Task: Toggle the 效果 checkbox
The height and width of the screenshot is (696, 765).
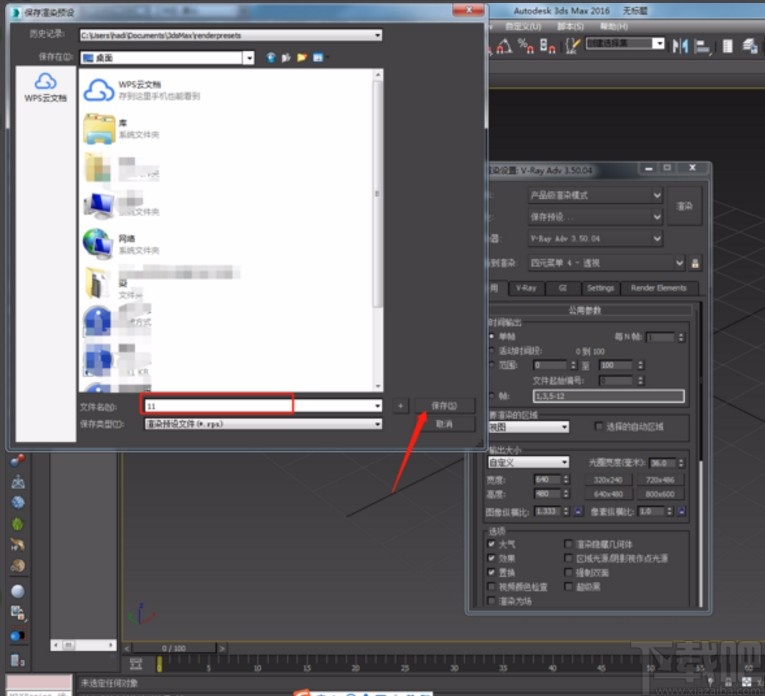Action: pos(492,558)
